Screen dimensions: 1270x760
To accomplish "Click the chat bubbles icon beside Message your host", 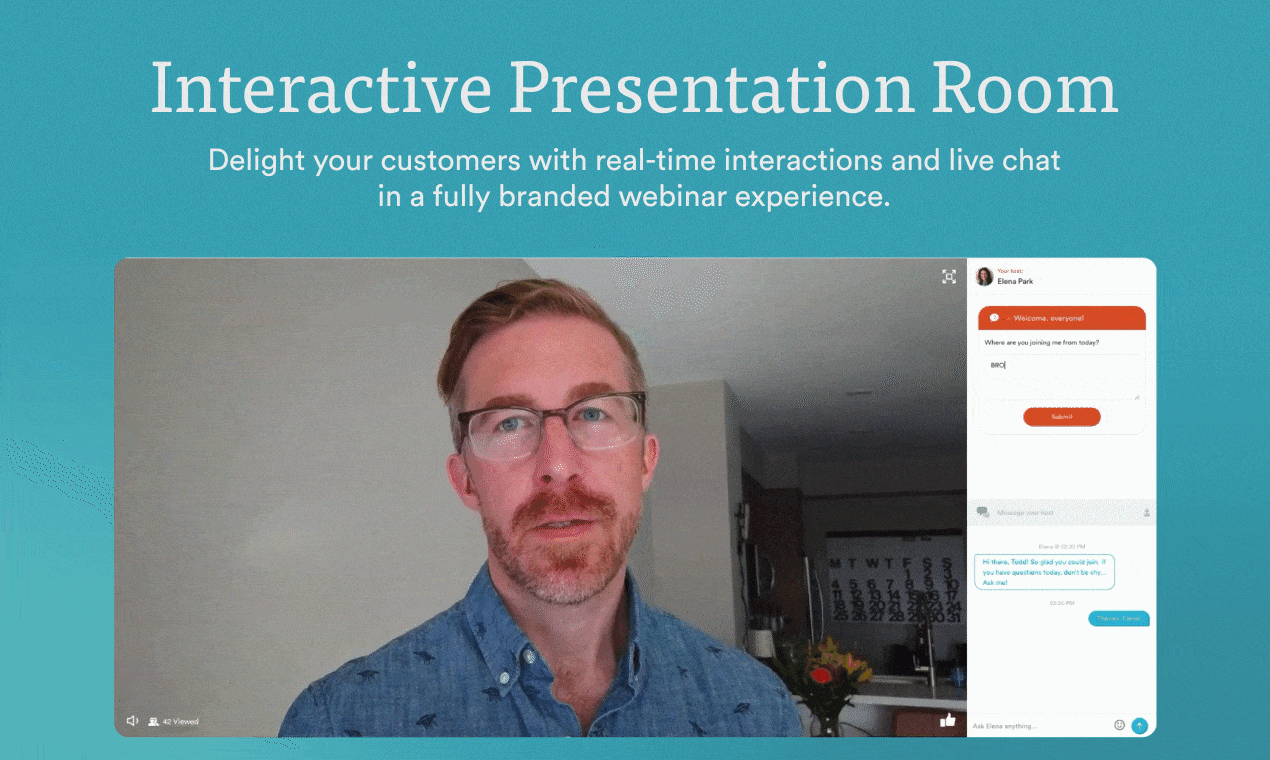I will pos(983,512).
